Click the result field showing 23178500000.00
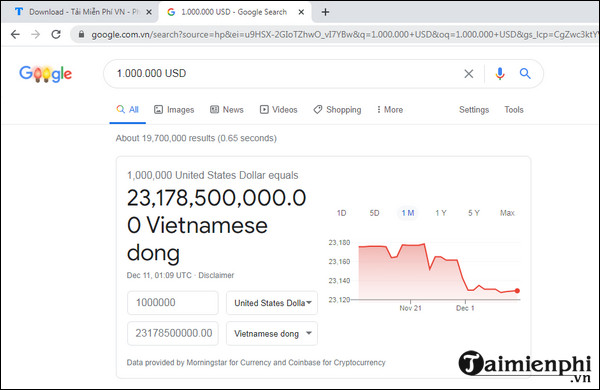600x390 pixels. click(173, 333)
